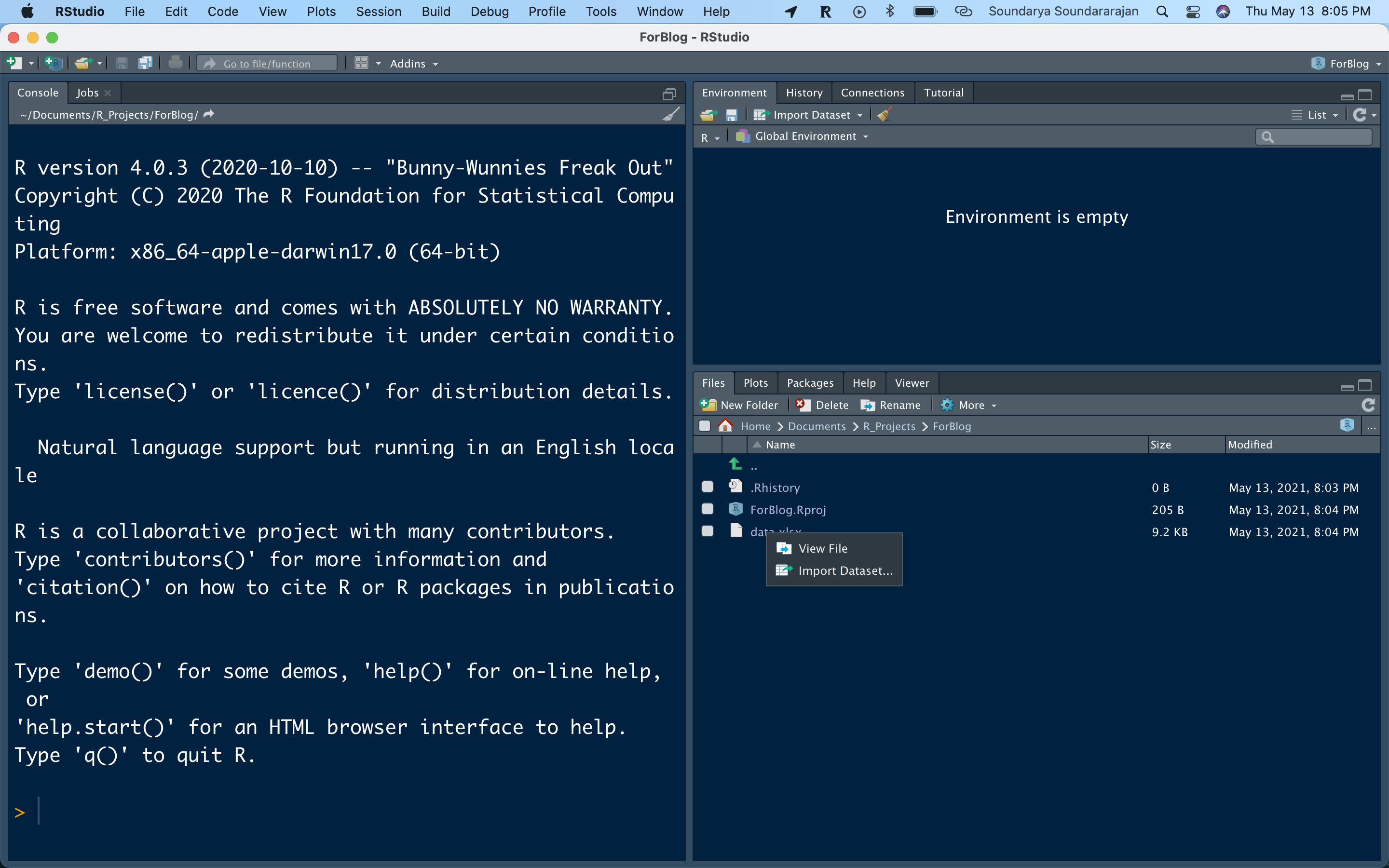
Task: Refresh the Environment pane
Action: click(x=1359, y=115)
